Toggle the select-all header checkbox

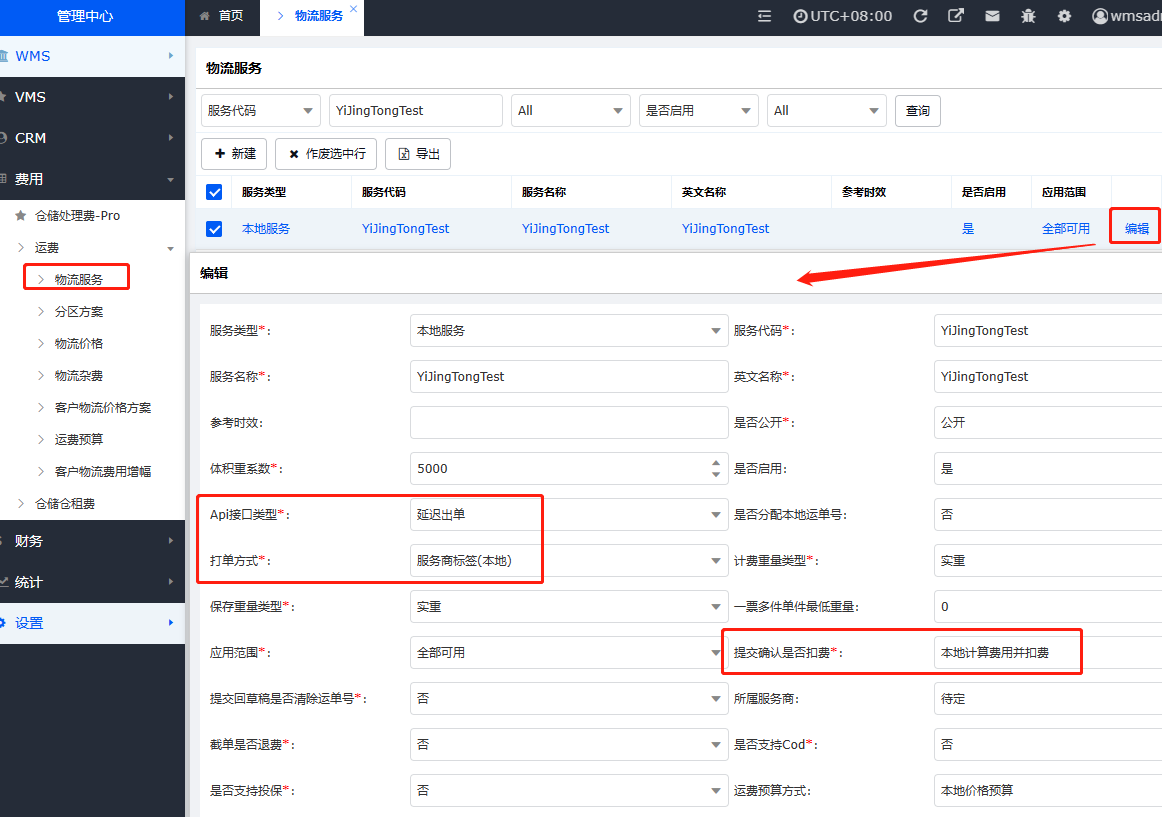click(x=214, y=192)
